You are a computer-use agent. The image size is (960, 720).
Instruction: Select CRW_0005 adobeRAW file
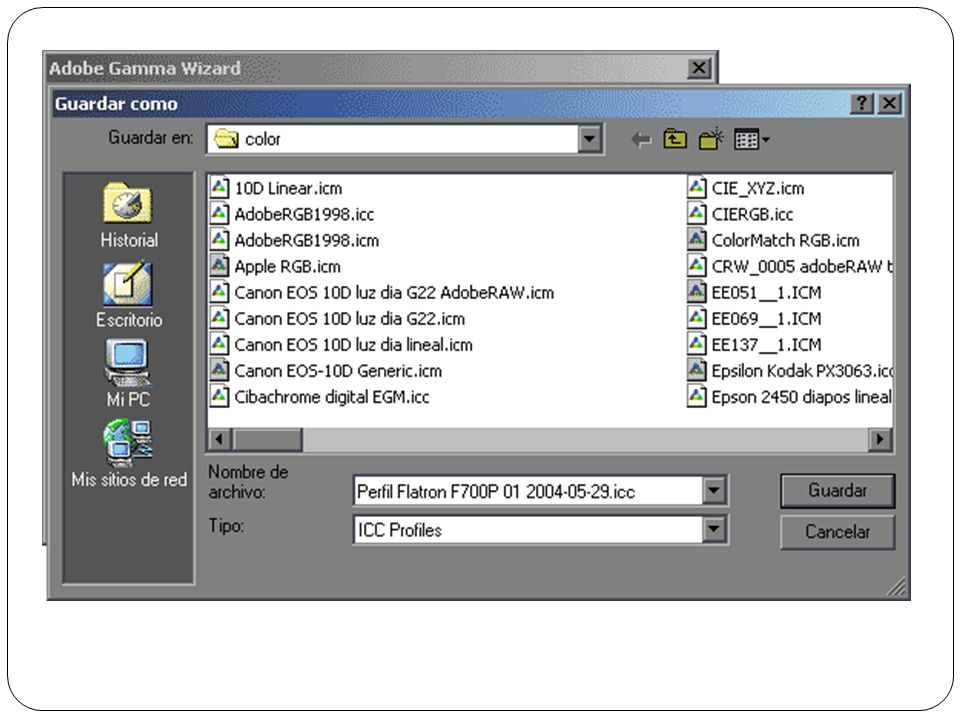click(x=801, y=266)
